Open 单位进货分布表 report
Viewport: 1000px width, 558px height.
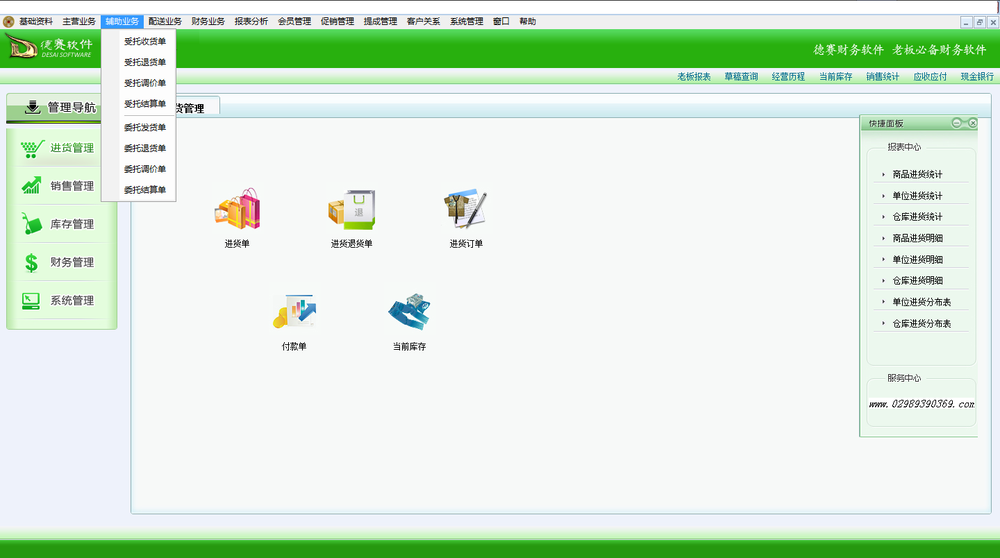922,302
